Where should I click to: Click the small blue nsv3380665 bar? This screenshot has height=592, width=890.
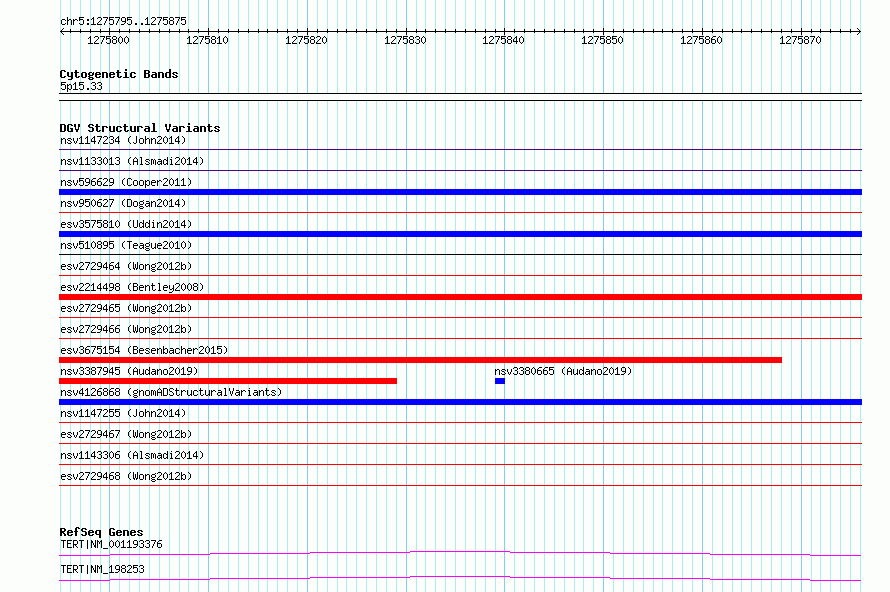[x=500, y=381]
